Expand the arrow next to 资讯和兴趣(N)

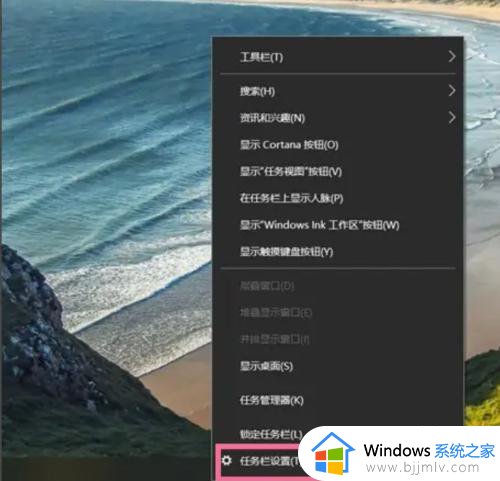point(452,117)
